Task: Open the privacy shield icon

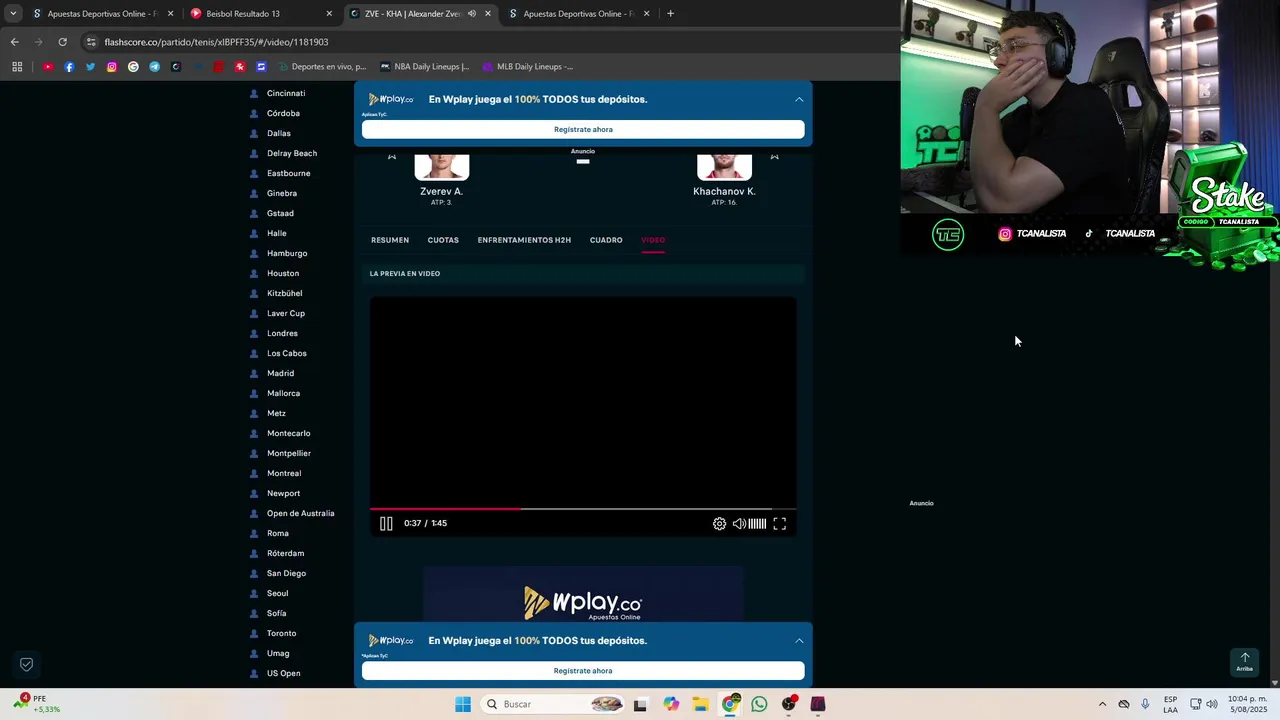Action: click(x=27, y=664)
